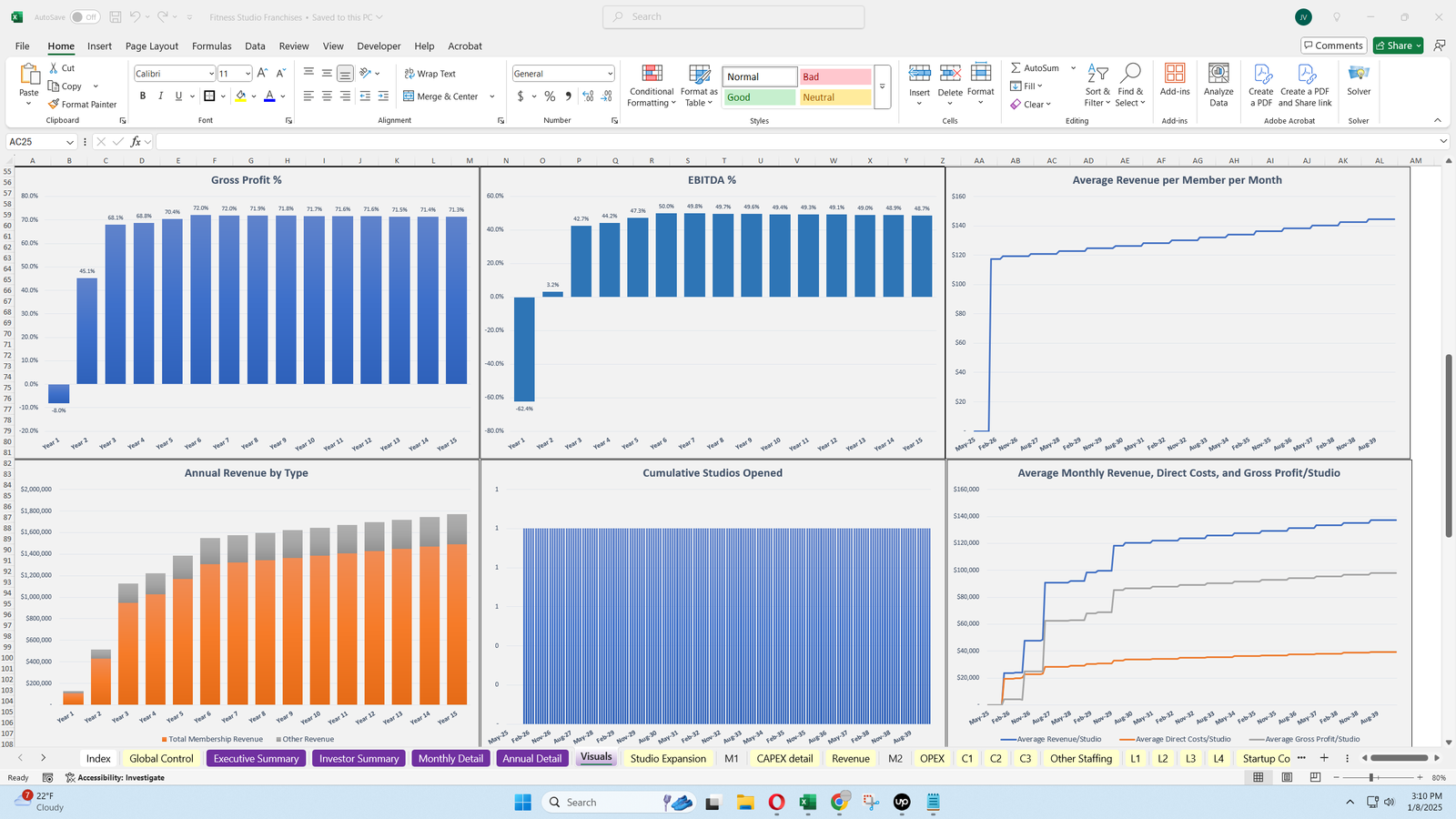Open the Page Layout ribbon tab
Screen dimensions: 1456x819
pos(152,46)
